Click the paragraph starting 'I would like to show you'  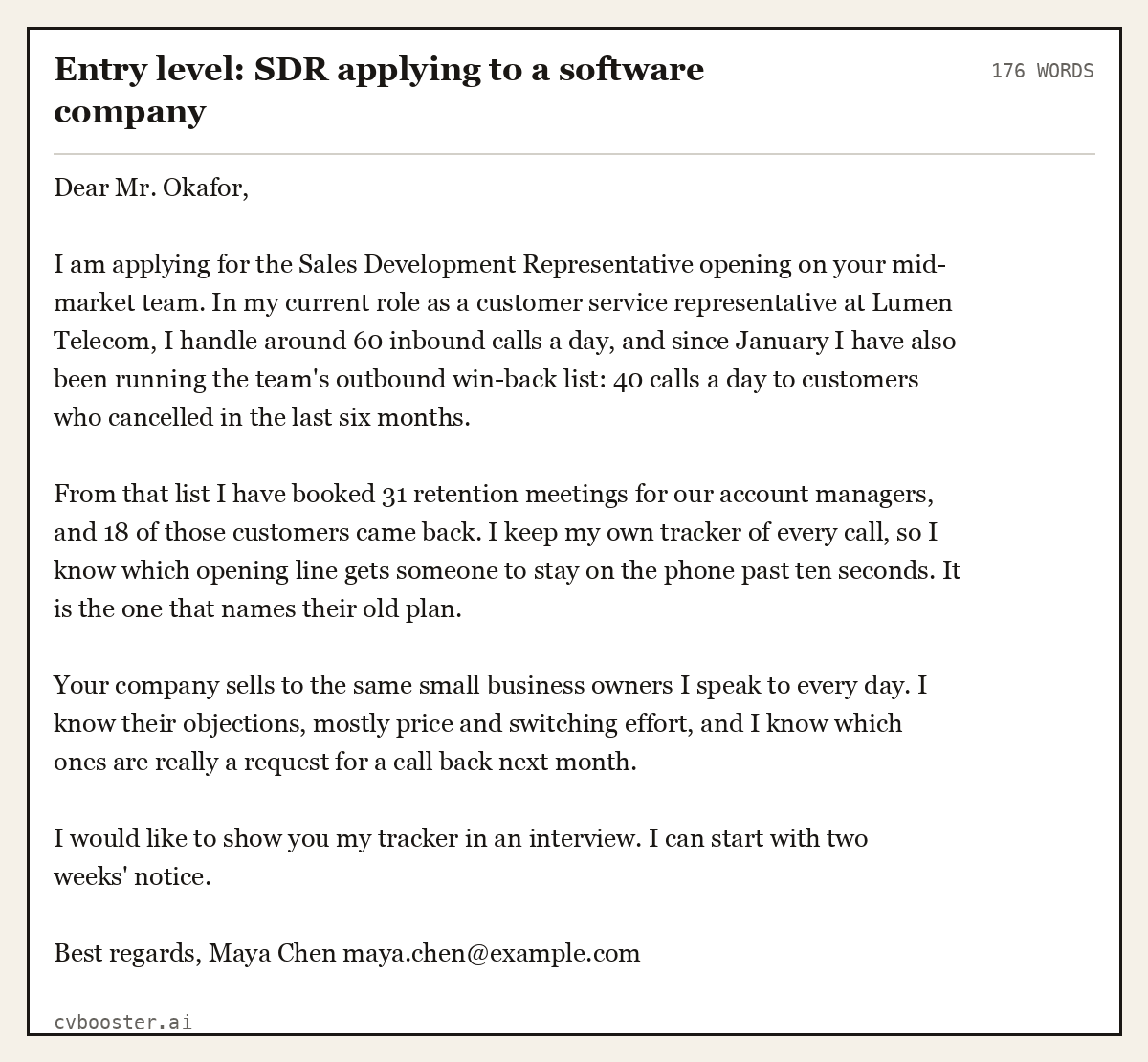click(461, 857)
